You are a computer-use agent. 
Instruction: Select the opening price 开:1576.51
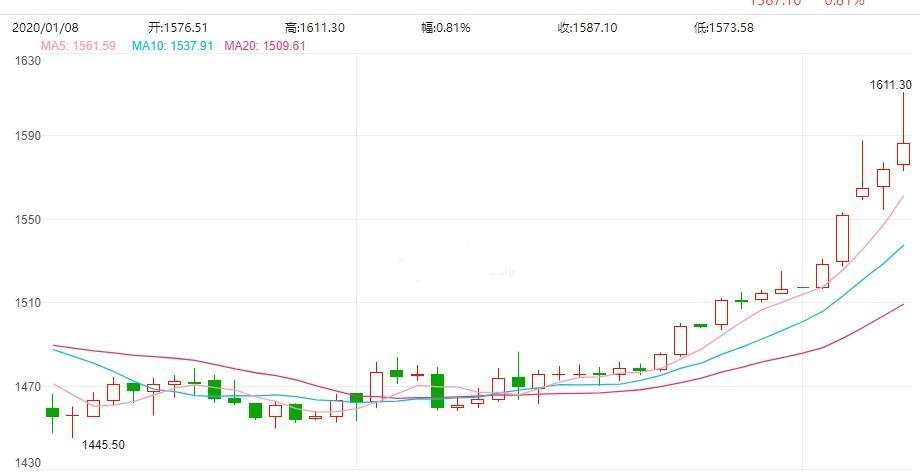tap(178, 28)
